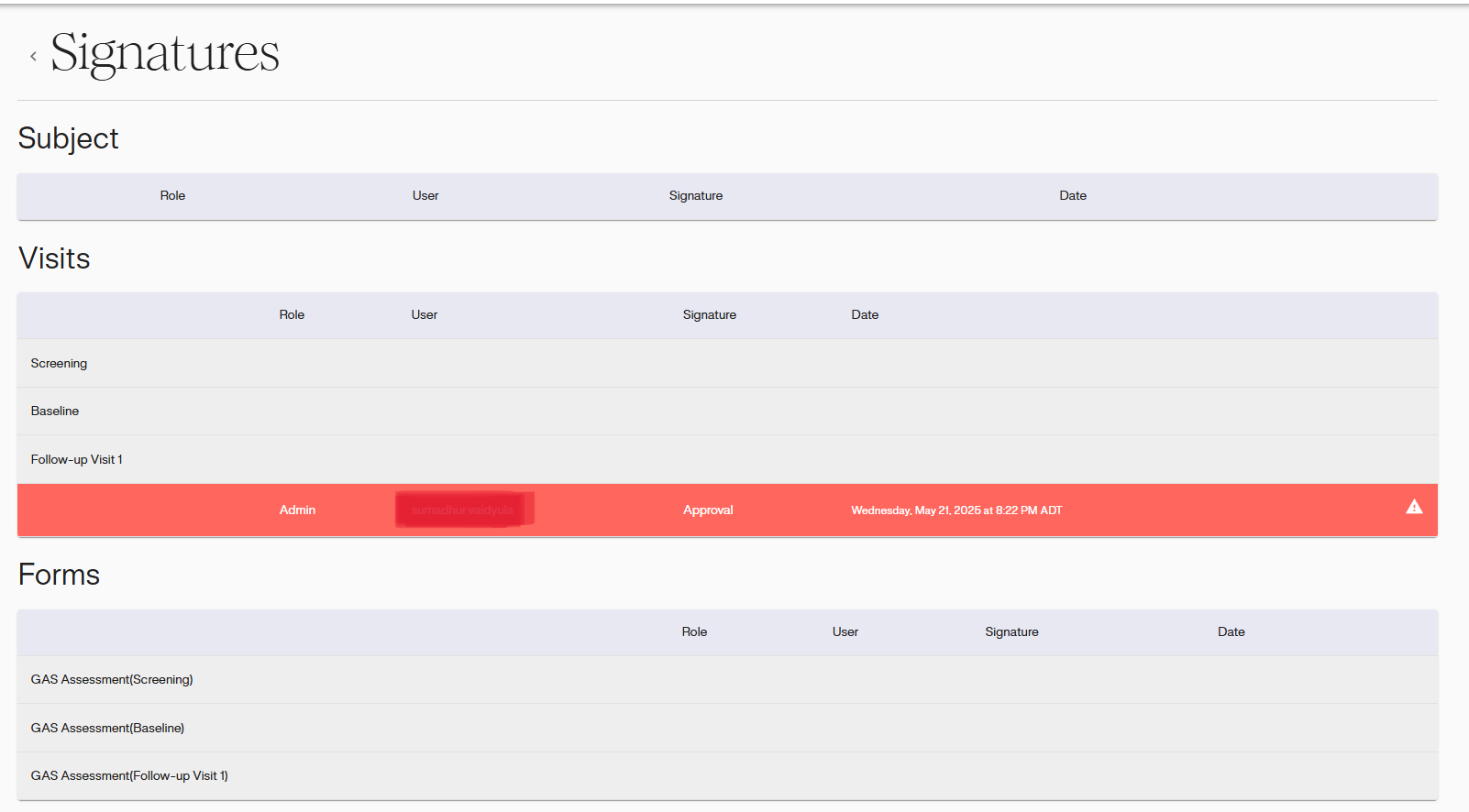Viewport: 1469px width, 812px height.
Task: Click Signature header in Subject table
Action: click(x=696, y=196)
